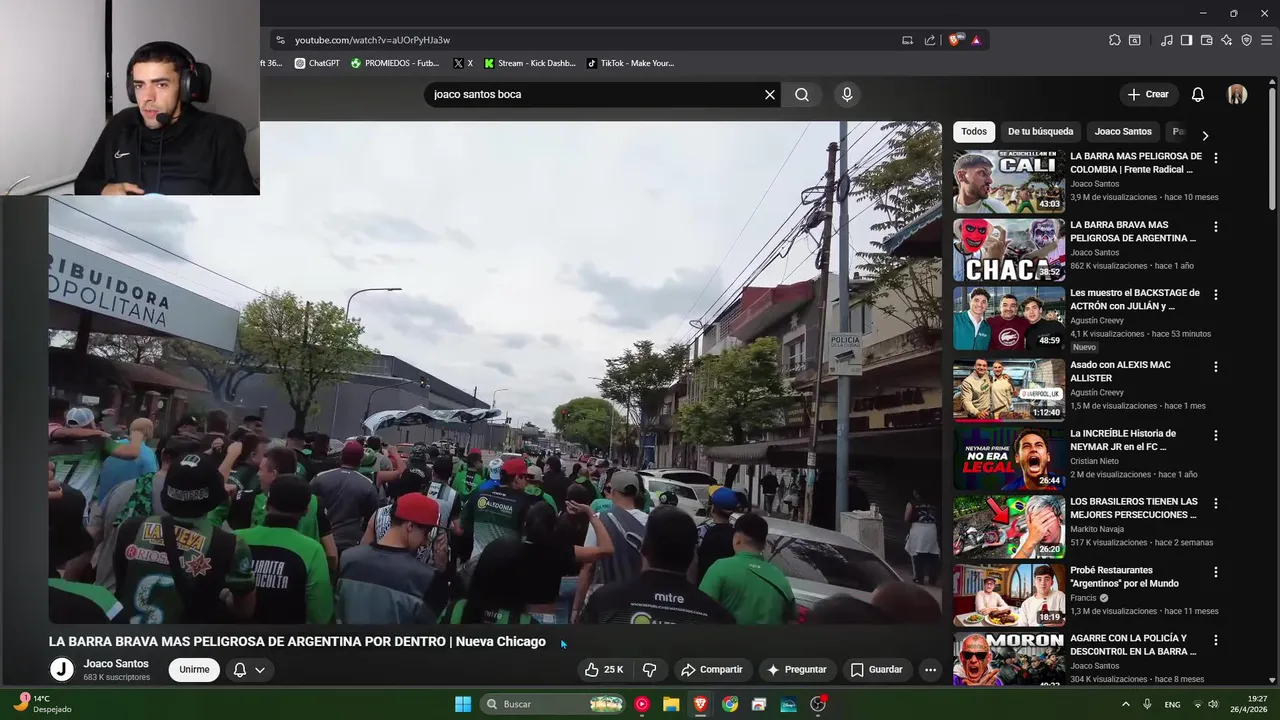Expand the subscription bell notification dropdown
The image size is (1280, 720).
coord(249,670)
